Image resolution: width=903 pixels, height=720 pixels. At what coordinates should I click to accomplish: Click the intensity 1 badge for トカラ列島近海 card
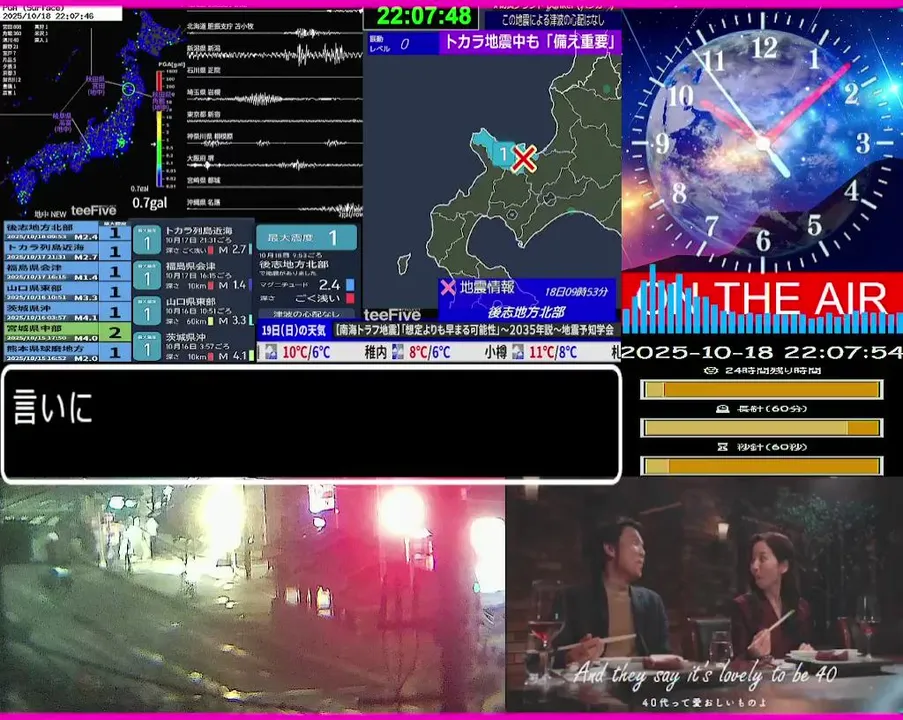[x=147, y=240]
